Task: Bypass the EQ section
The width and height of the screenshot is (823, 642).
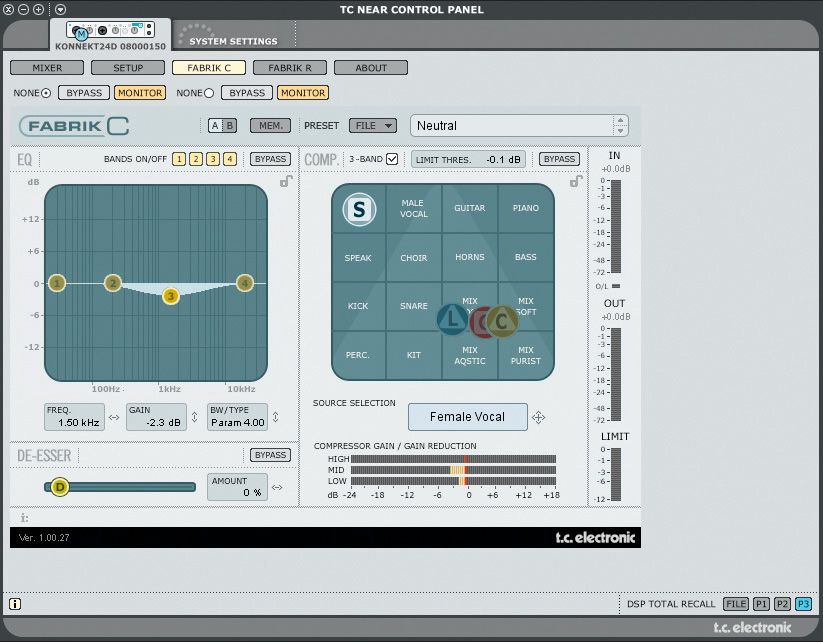Action: pos(270,159)
